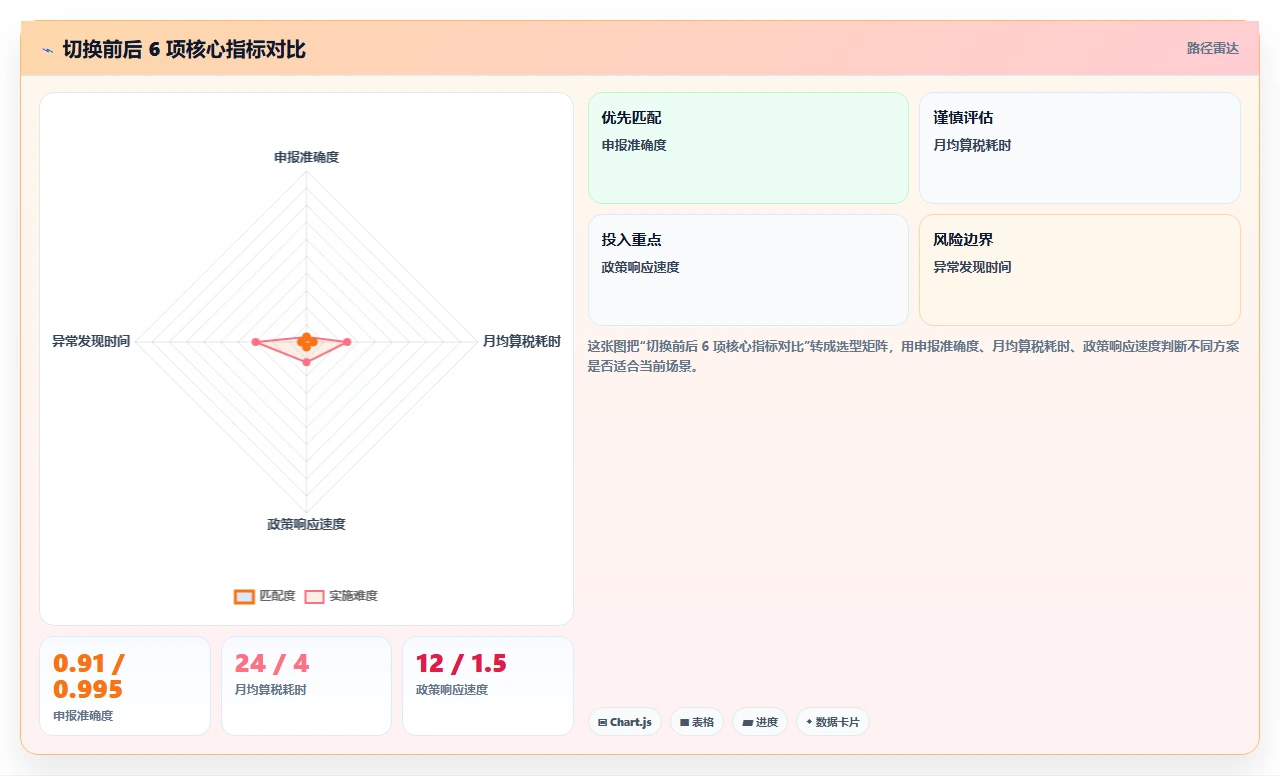Viewport: 1280px width, 776px height.
Task: Click 申报准确度 label under 0.91 / 0.995
Action: (83, 716)
